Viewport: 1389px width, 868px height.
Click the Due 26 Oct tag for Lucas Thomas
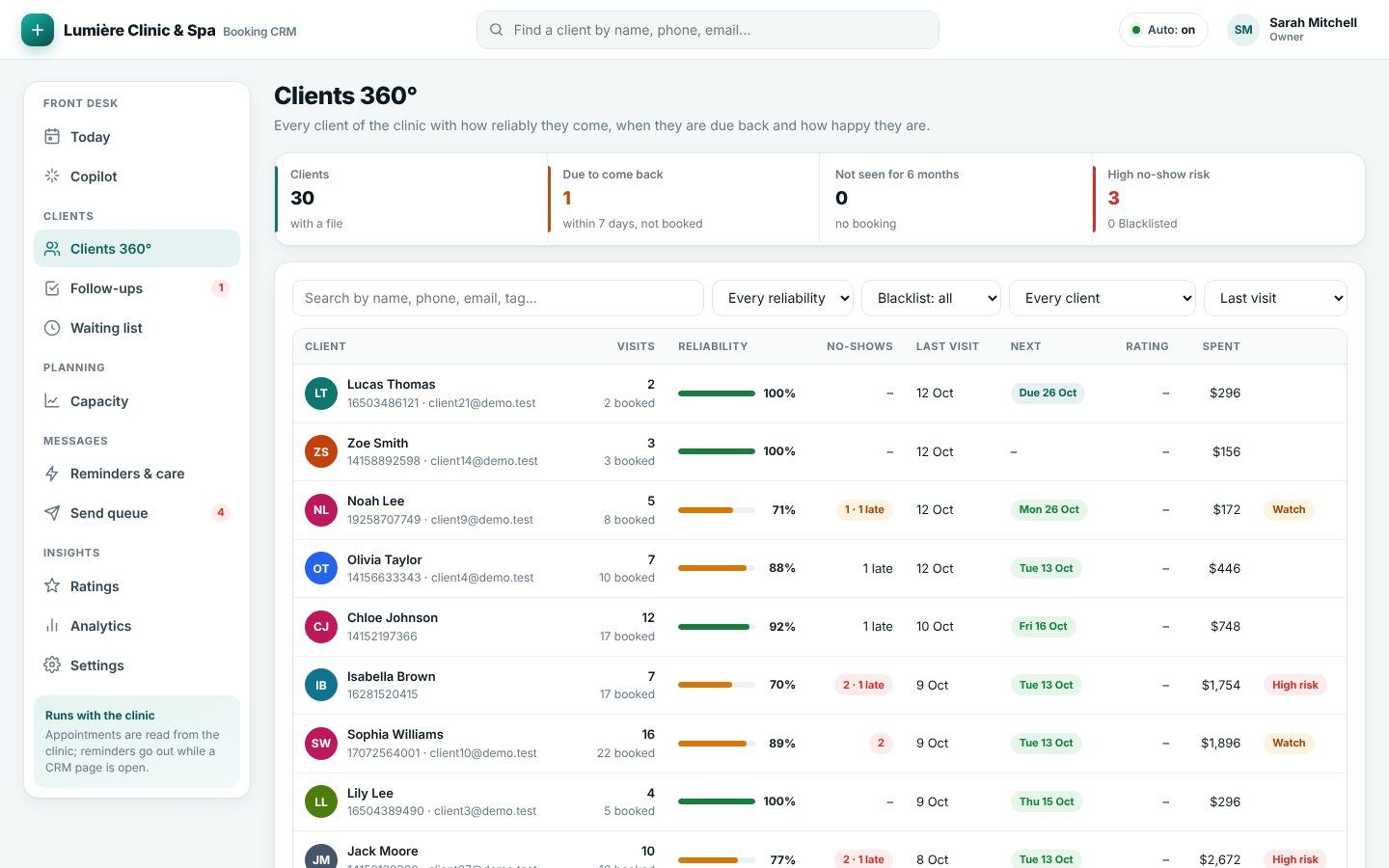1048,393
